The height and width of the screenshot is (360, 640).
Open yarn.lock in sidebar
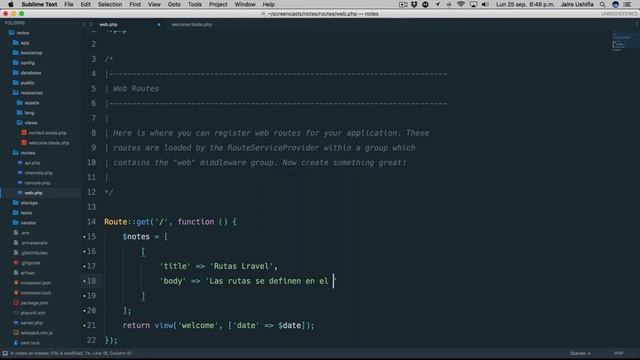tap(27, 343)
